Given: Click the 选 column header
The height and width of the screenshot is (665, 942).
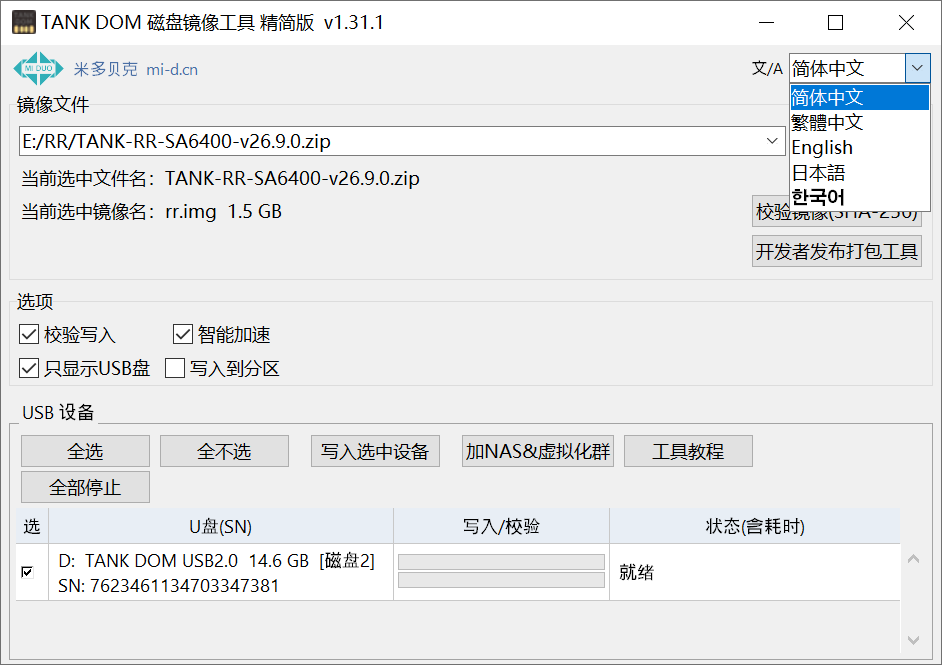Looking at the screenshot, I should coord(32,526).
